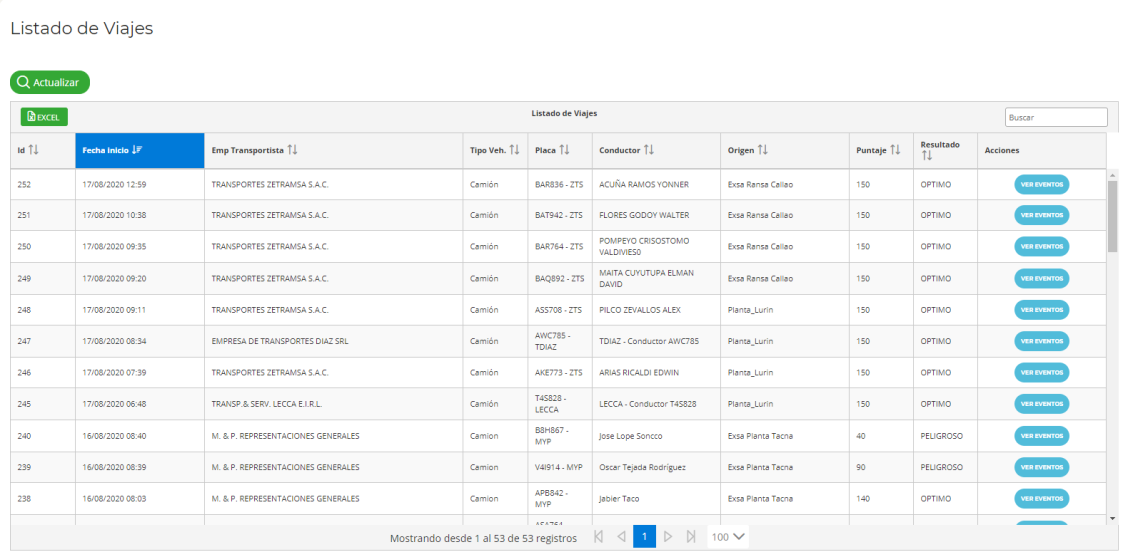Sort by Conductor column arrows
Image resolution: width=1123 pixels, height=552 pixels.
pyautogui.click(x=649, y=150)
